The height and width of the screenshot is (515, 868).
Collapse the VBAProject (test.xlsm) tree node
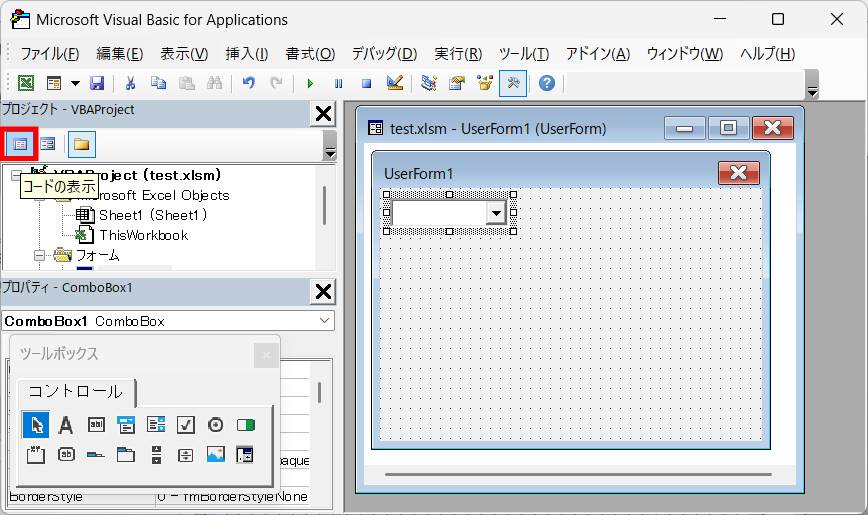point(16,175)
